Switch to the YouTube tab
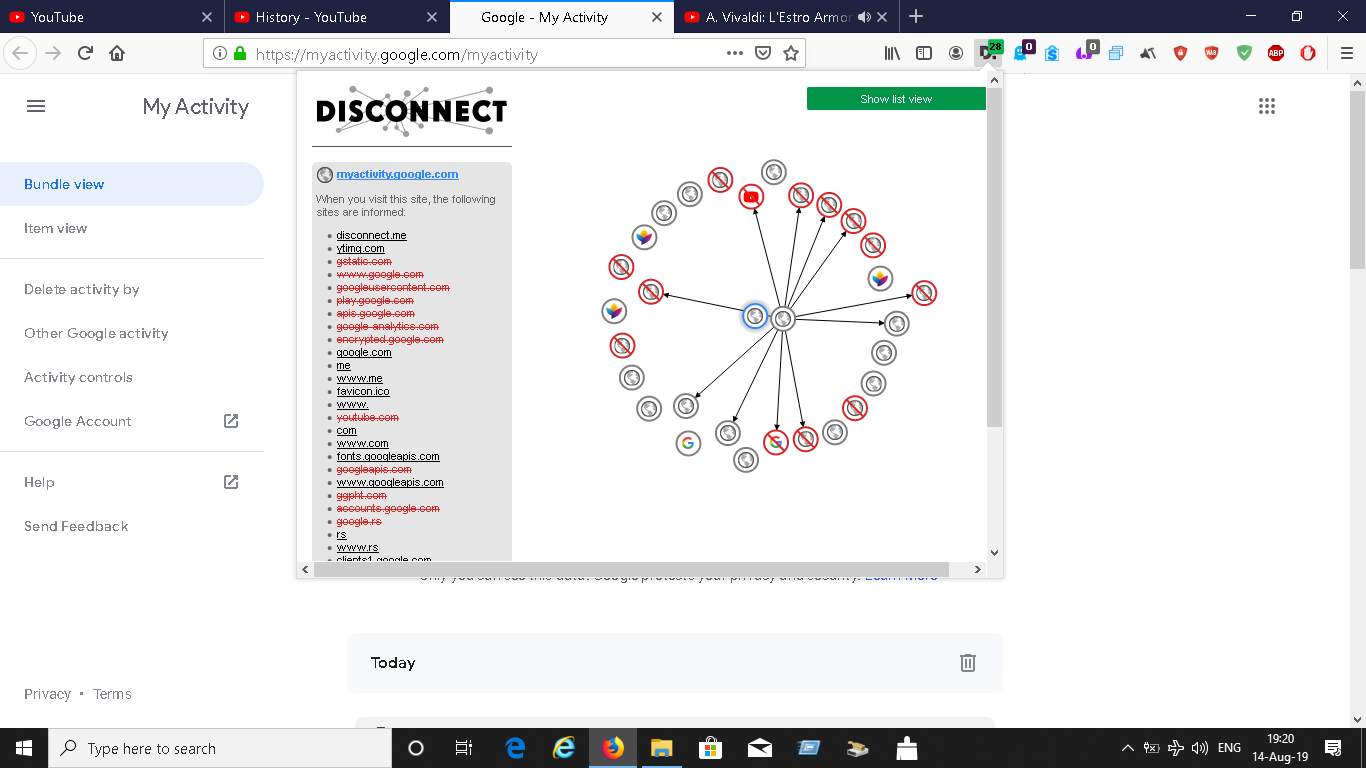 coord(112,17)
